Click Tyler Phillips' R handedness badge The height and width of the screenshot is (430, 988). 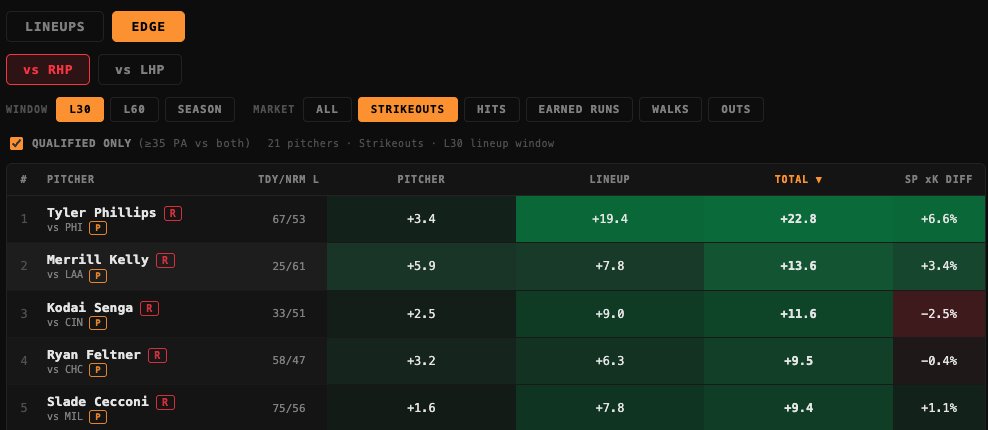(x=173, y=213)
